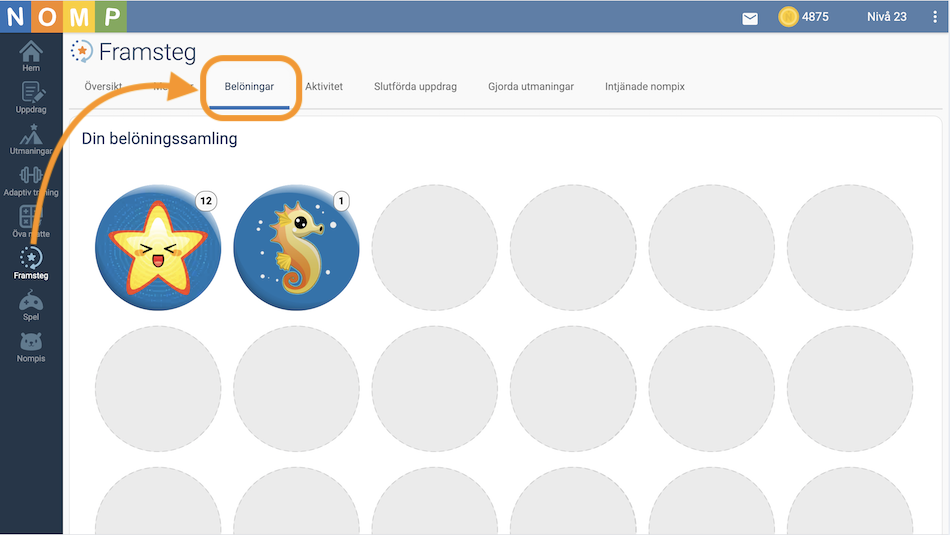Open Spel gamepad icon
950x535 pixels.
pyautogui.click(x=31, y=305)
